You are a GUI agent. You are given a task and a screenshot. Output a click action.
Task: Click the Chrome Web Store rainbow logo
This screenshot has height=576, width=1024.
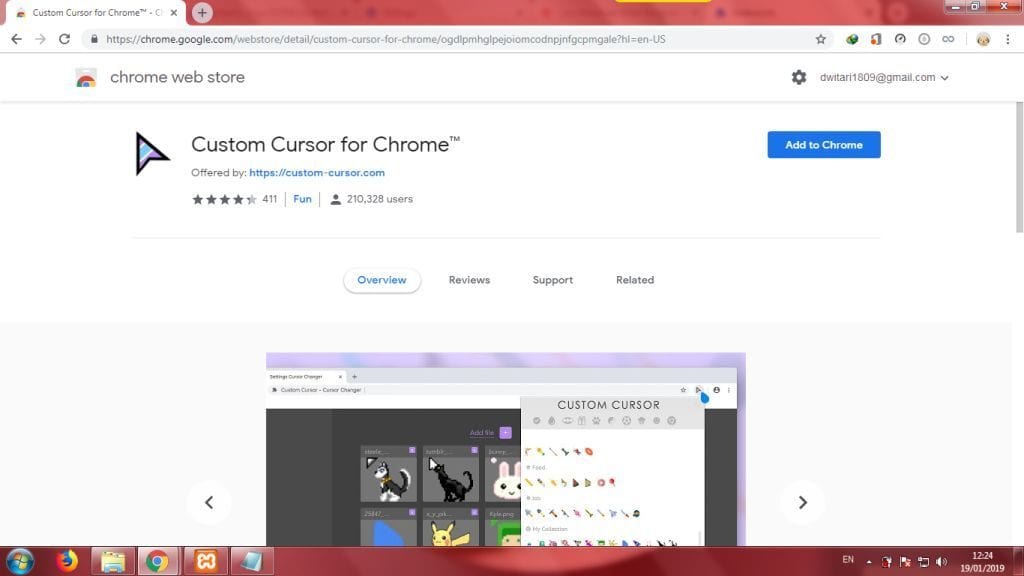(x=86, y=78)
